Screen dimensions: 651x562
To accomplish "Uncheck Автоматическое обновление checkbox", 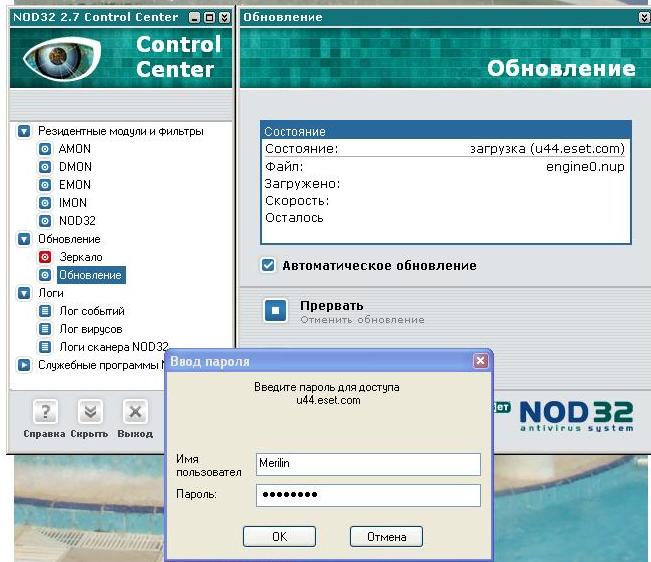I will (x=268, y=266).
